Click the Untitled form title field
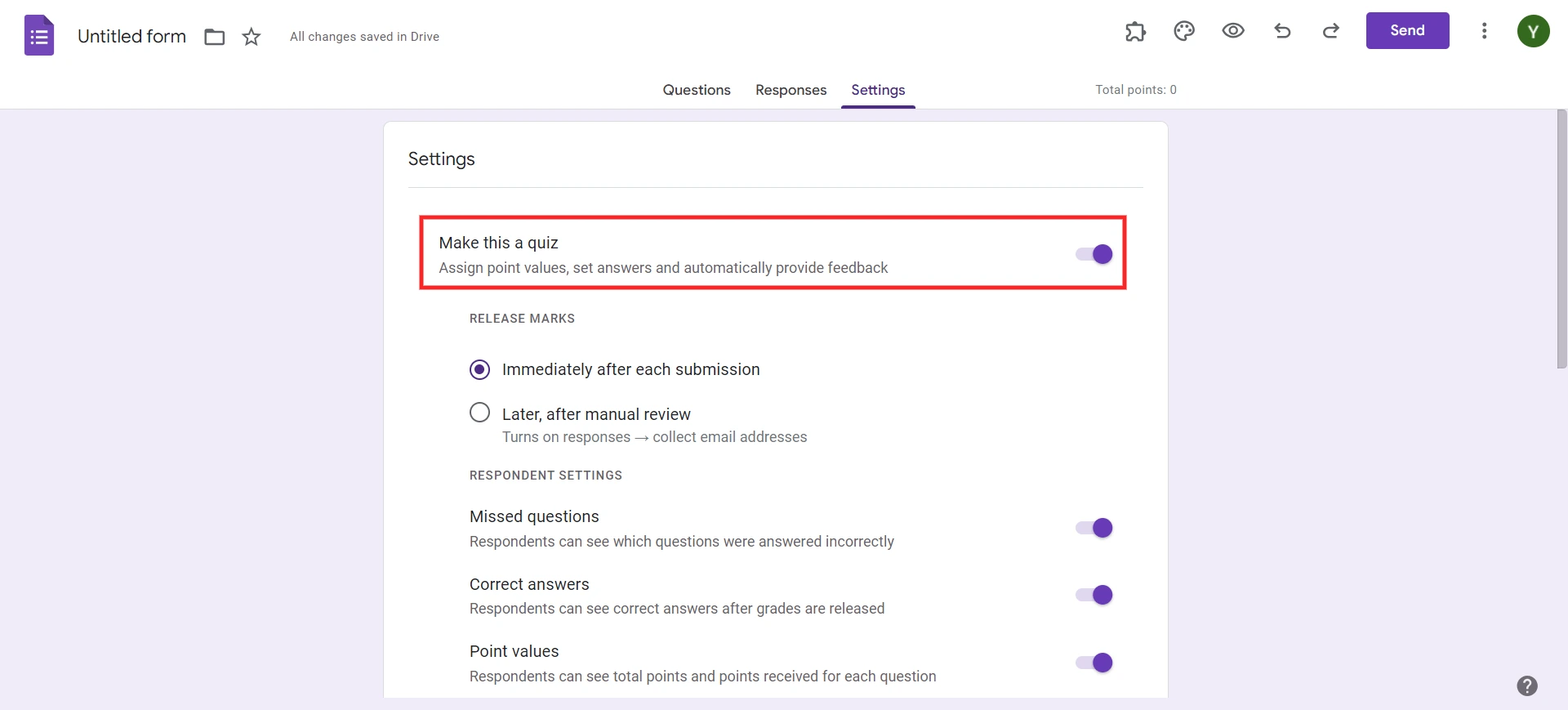The image size is (1568, 710). 131,36
